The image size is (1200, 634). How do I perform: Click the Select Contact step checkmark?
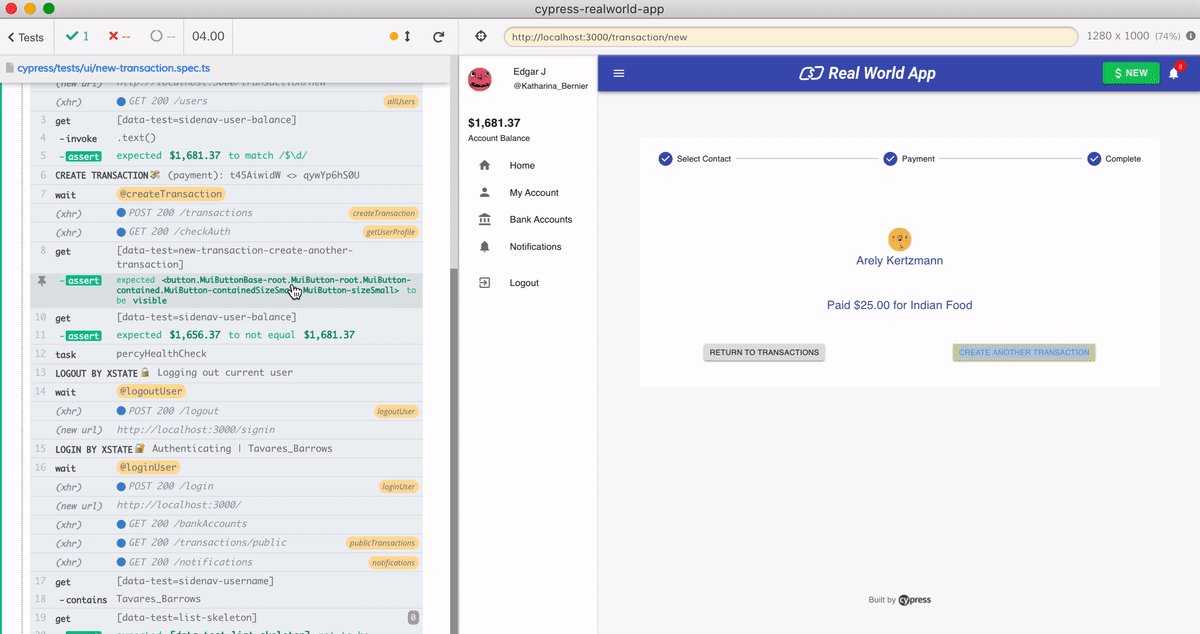point(665,159)
